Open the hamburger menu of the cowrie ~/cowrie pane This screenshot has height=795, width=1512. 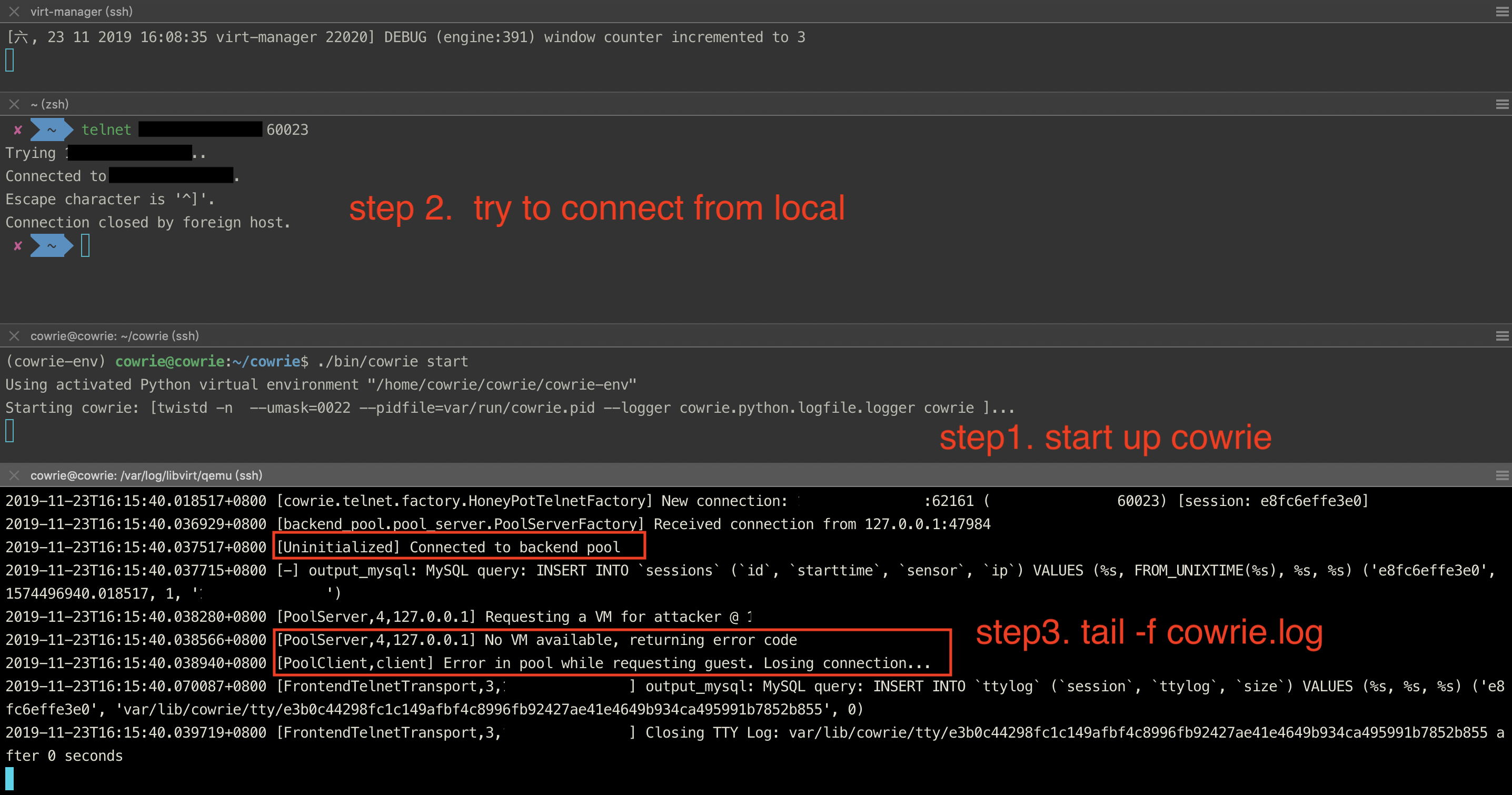[x=1501, y=336]
